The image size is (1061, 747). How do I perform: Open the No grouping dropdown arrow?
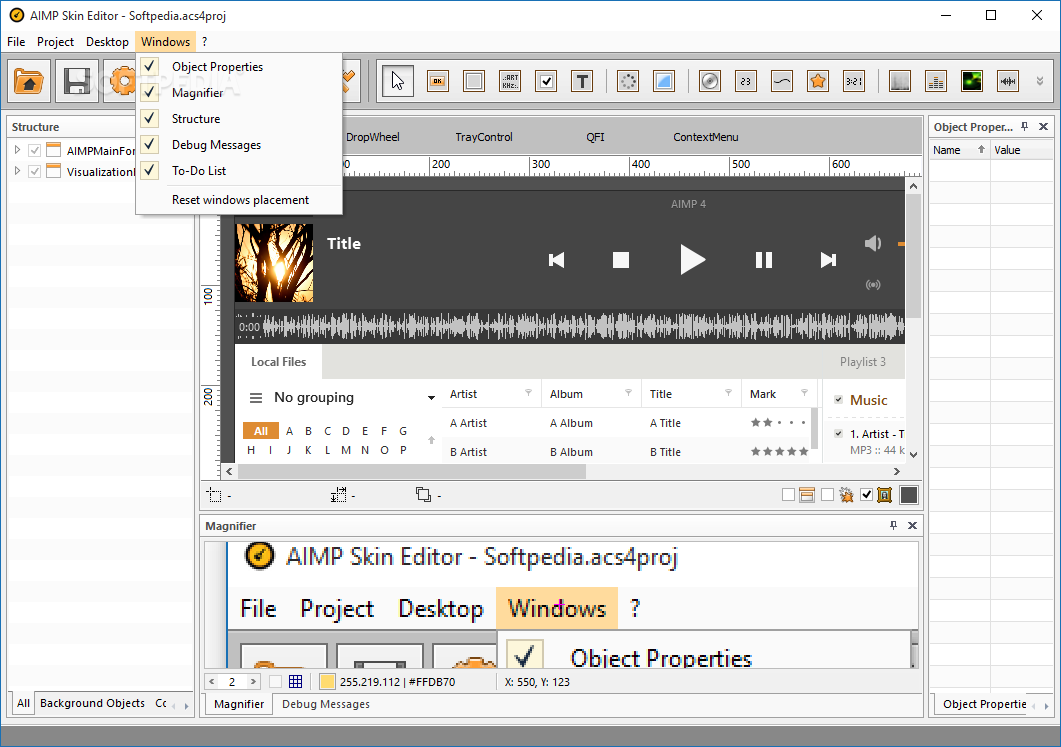(x=431, y=398)
